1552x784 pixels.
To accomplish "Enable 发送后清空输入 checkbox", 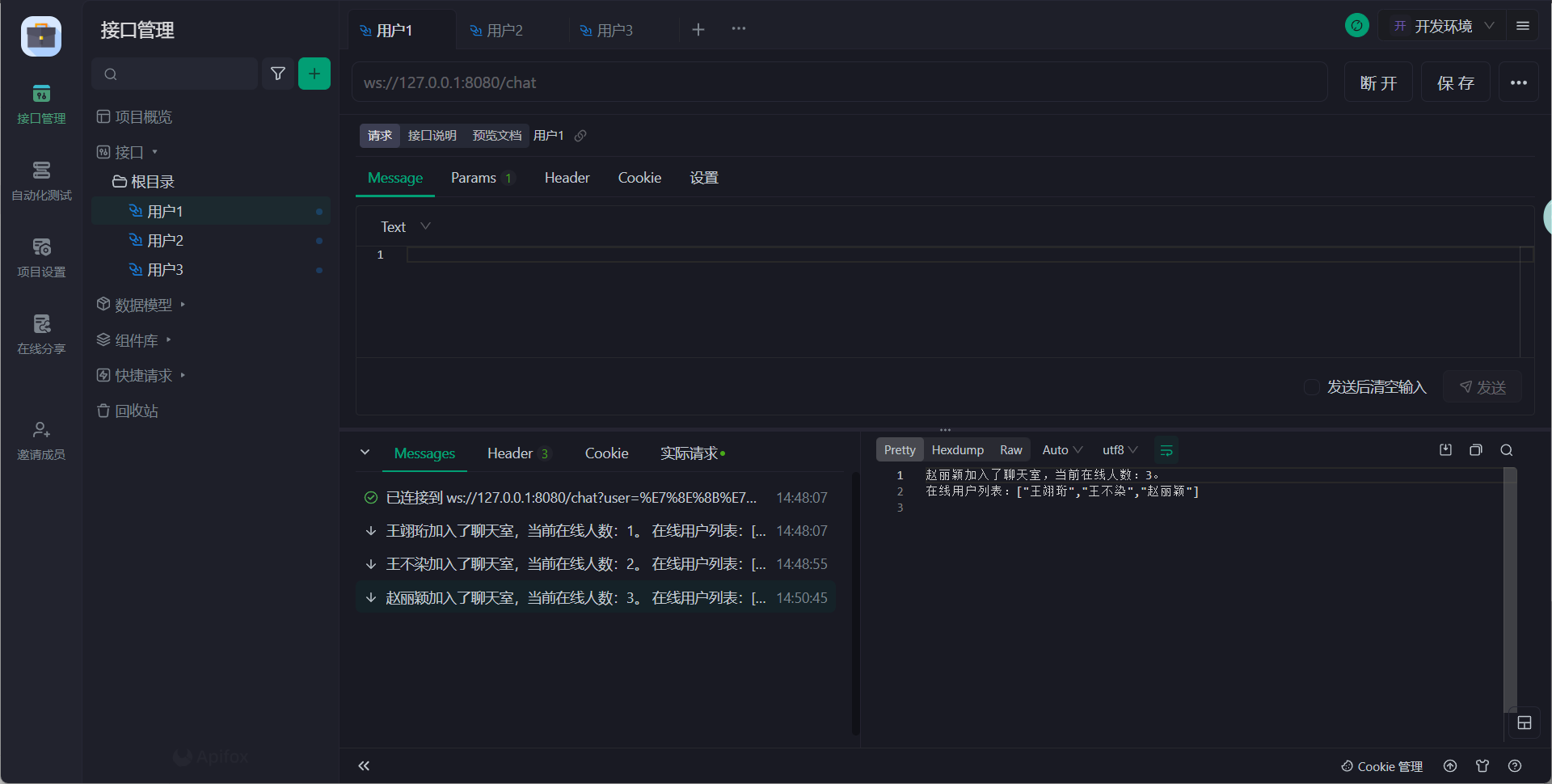I will (x=1311, y=387).
